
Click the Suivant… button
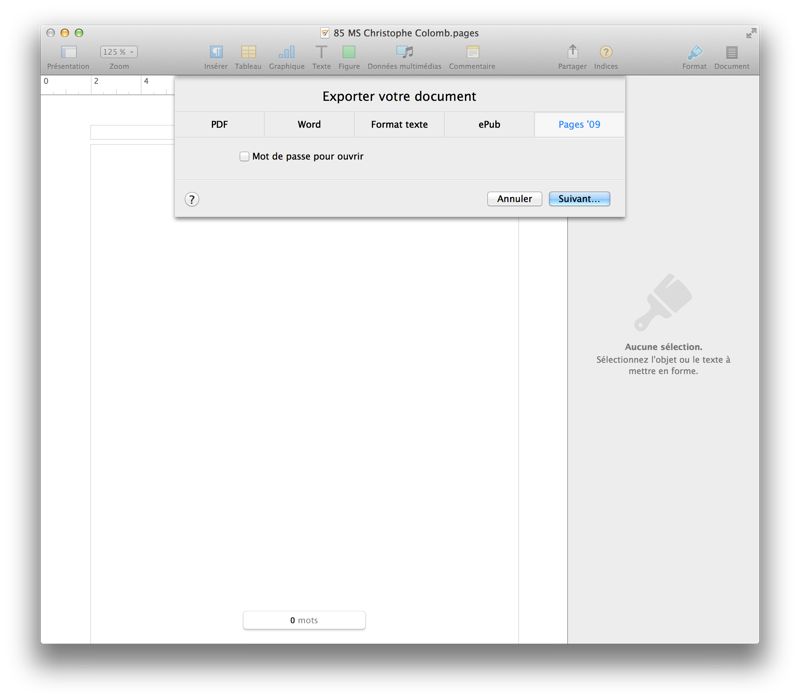click(579, 199)
